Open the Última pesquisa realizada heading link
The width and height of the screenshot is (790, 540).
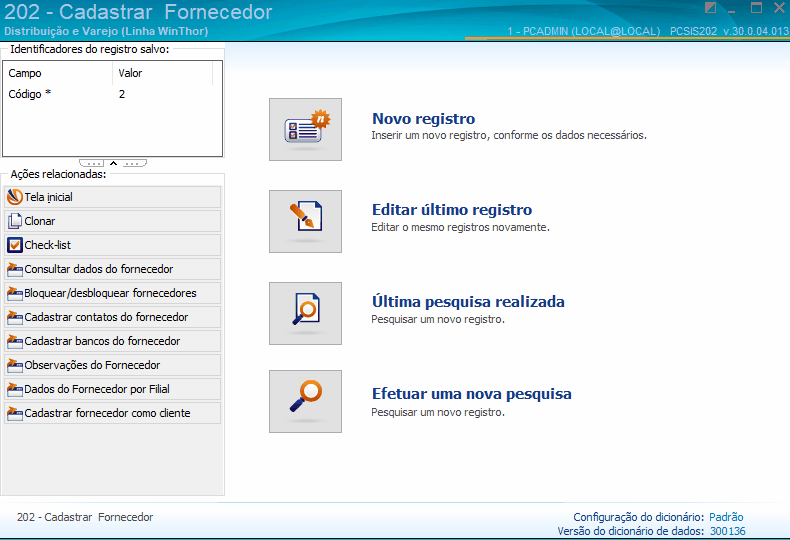(468, 302)
